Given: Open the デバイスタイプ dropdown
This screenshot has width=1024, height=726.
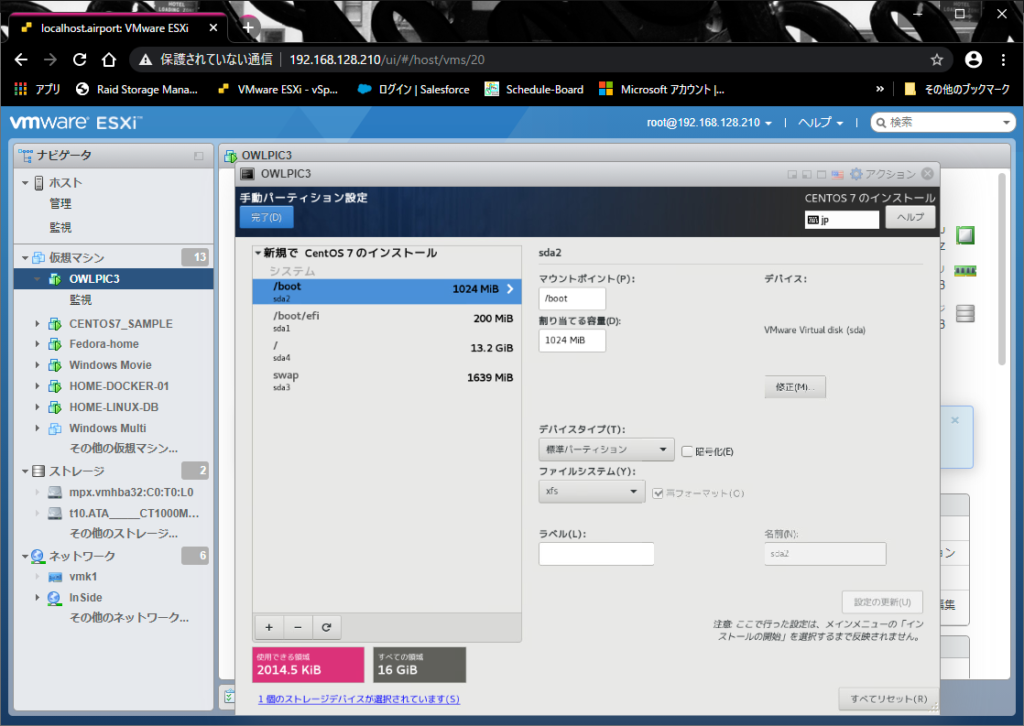Looking at the screenshot, I should click(606, 449).
